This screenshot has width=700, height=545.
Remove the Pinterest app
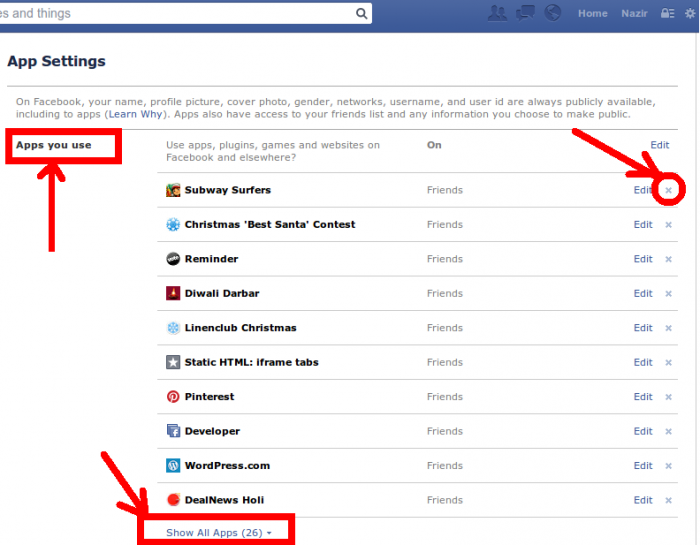(668, 397)
